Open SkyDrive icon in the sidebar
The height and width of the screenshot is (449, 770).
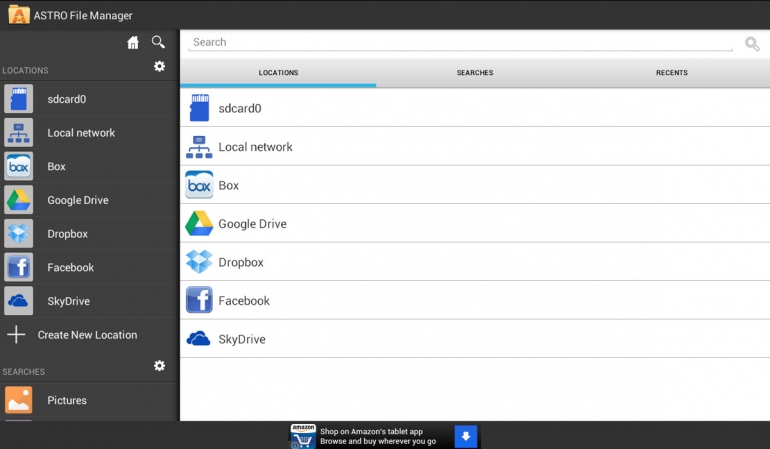(19, 301)
